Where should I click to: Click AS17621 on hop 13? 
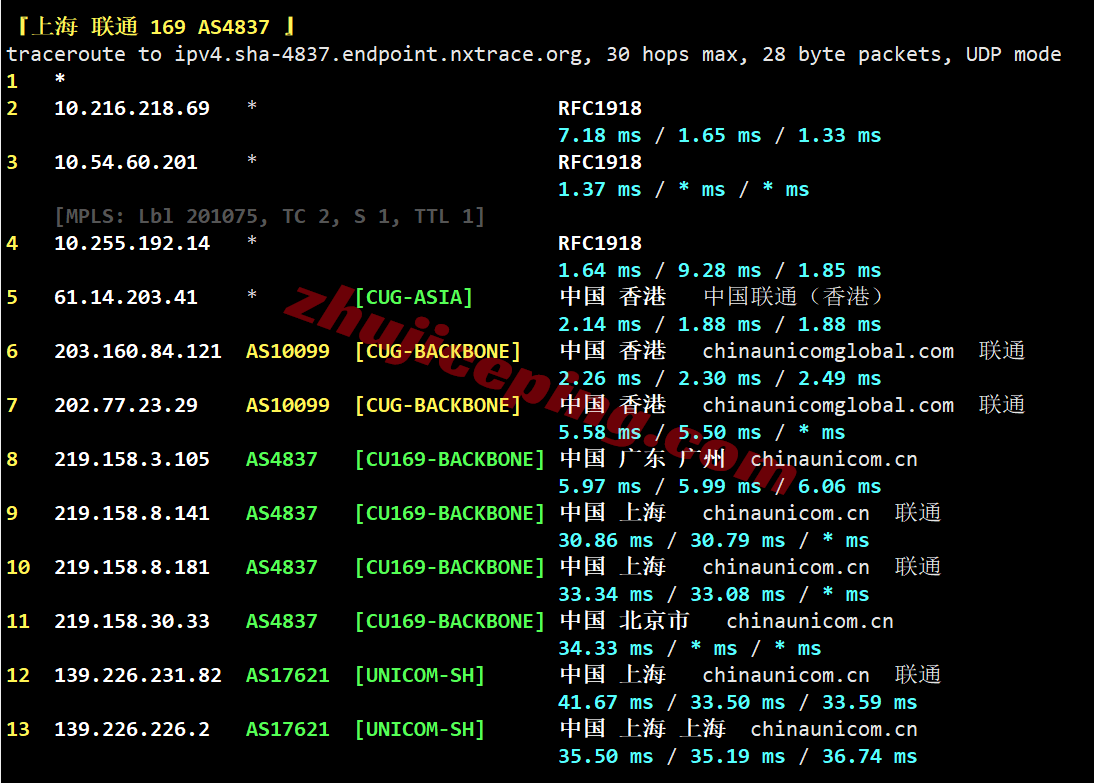[x=287, y=729]
